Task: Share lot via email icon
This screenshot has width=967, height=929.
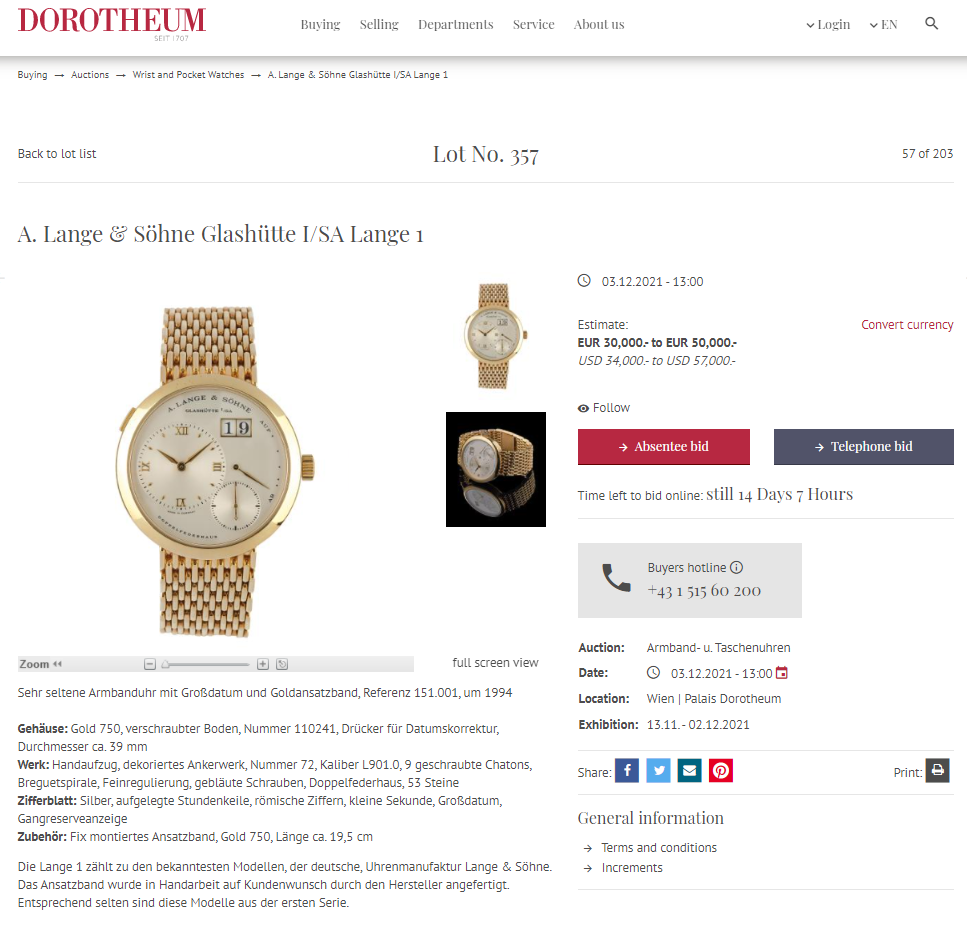Action: pyautogui.click(x=689, y=770)
